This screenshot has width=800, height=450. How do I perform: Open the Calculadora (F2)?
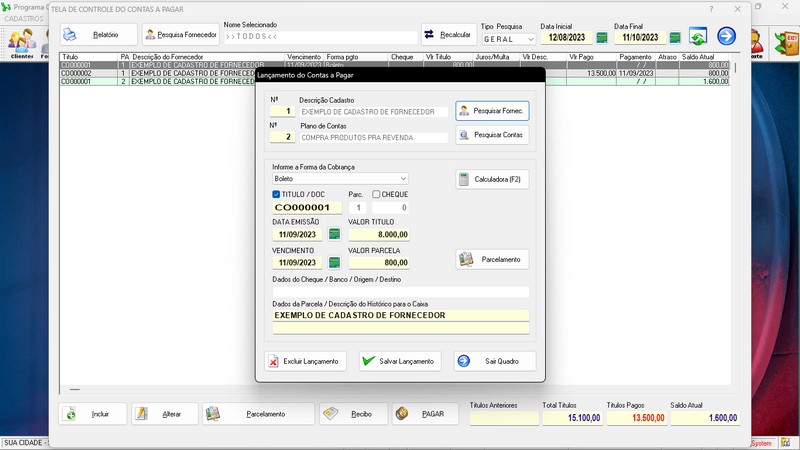click(x=492, y=179)
